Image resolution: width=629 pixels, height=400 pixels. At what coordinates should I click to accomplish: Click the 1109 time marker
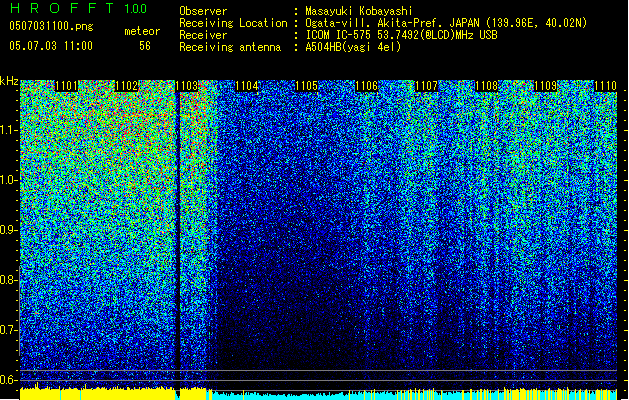(x=546, y=86)
